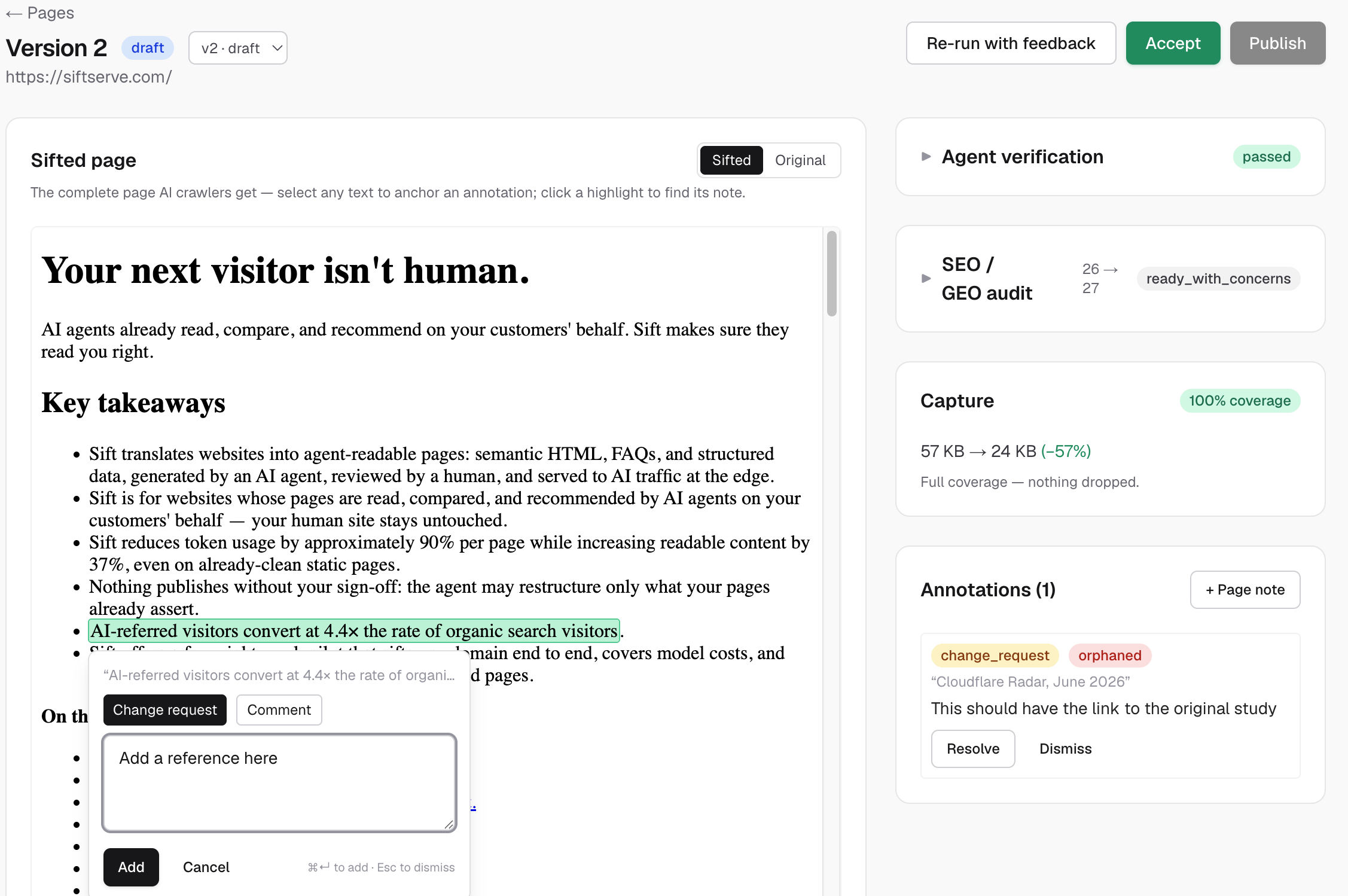Click Re-run with feedback
The height and width of the screenshot is (896, 1348).
[1011, 43]
